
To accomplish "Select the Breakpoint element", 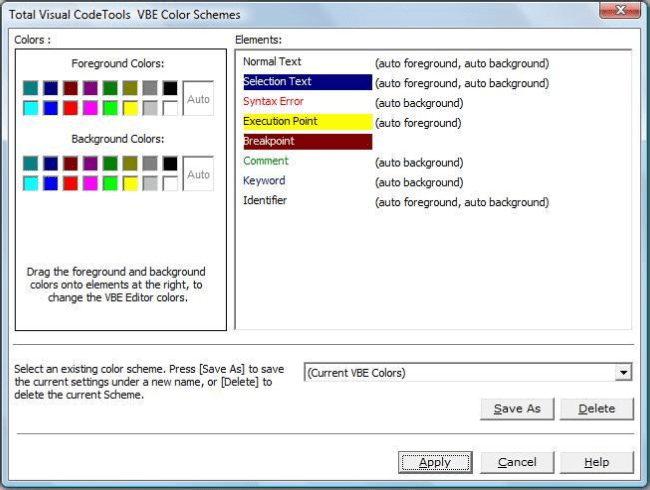I will [308, 141].
